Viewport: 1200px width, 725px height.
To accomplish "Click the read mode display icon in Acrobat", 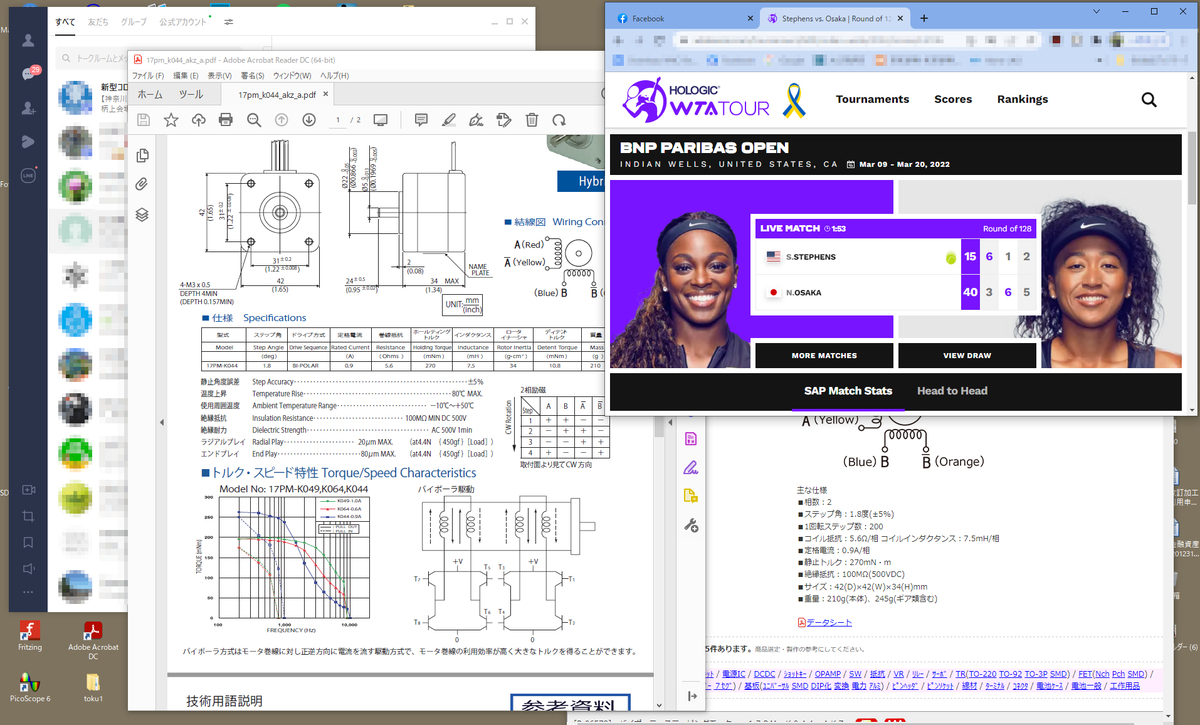I will [381, 120].
